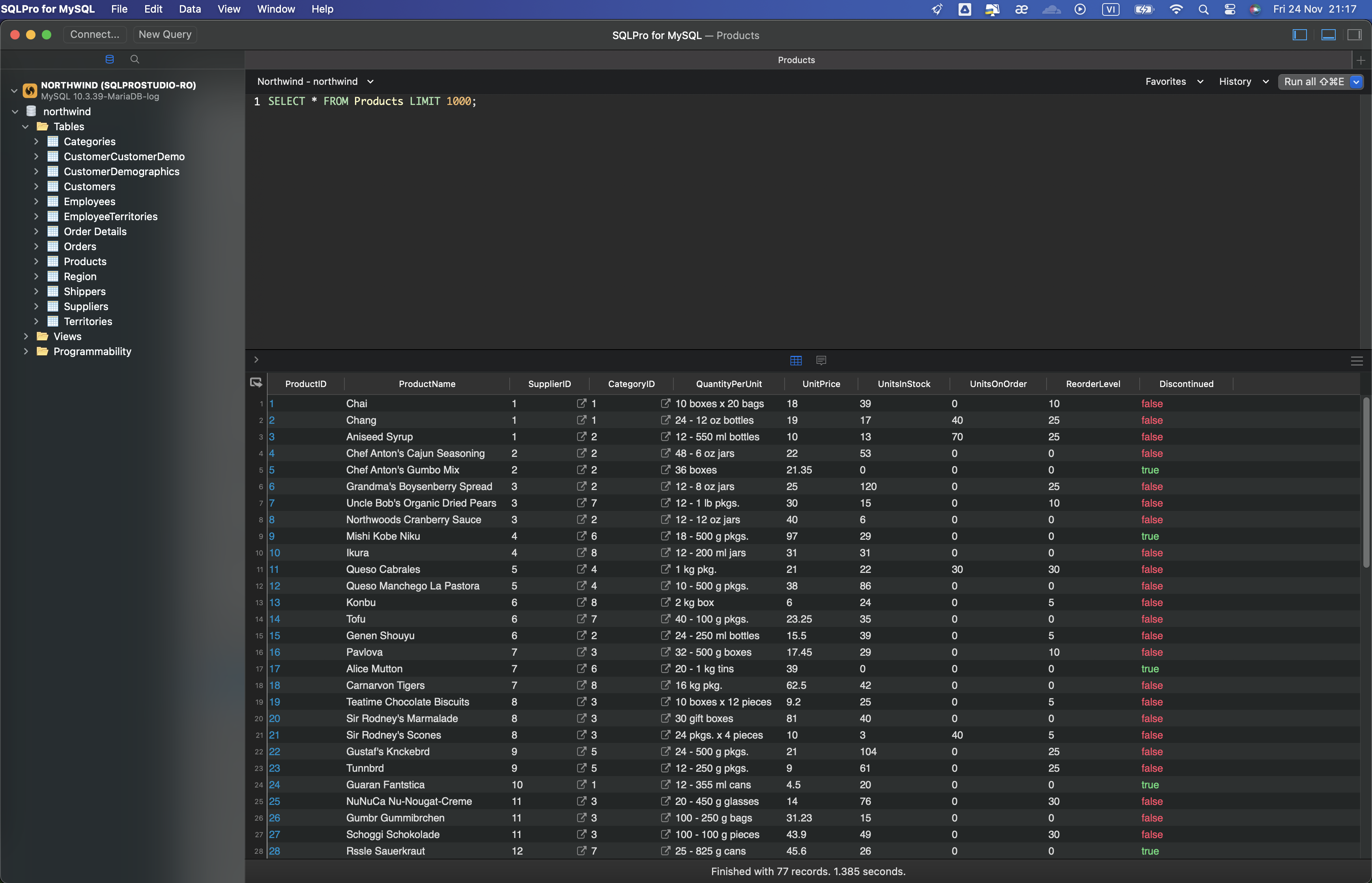Switch to grid results view icon
The image size is (1372, 883).
795,360
